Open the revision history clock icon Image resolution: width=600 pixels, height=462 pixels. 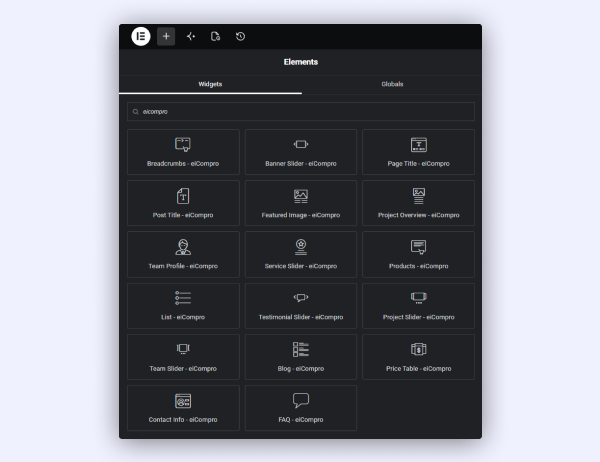pos(240,36)
